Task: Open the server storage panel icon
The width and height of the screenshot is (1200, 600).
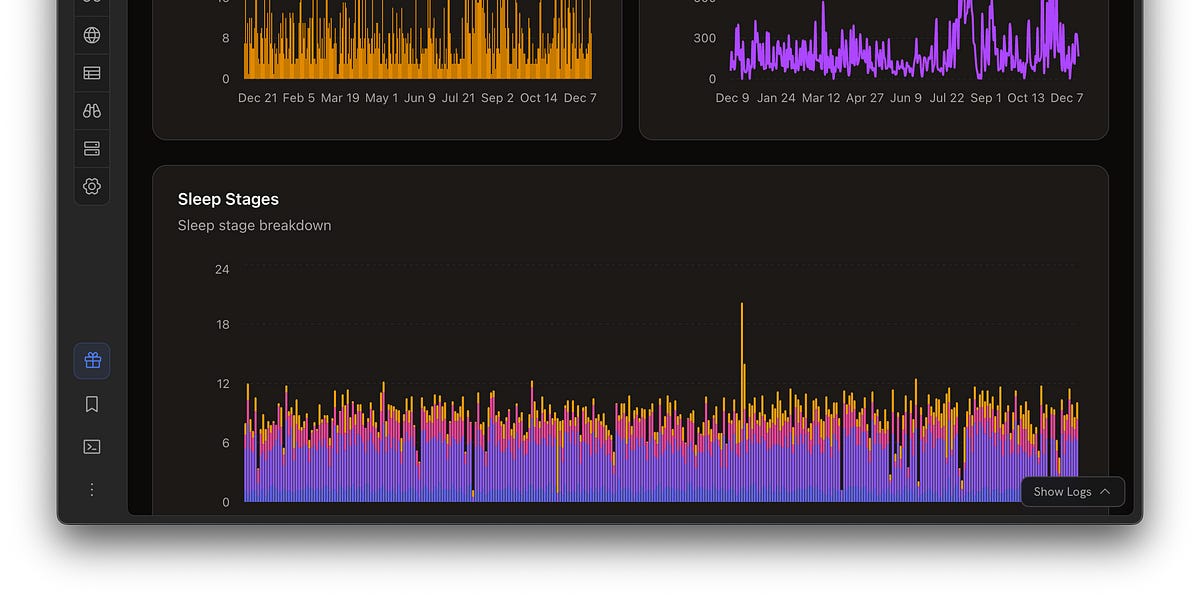Action: [91, 148]
